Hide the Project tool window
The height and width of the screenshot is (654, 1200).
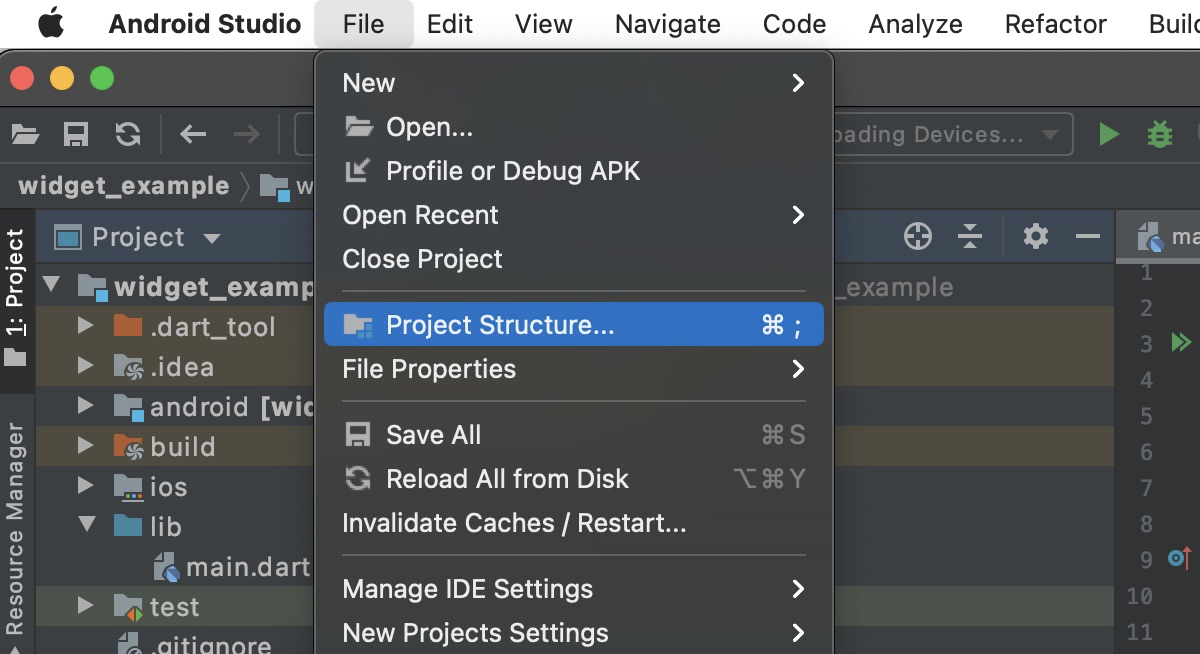(1087, 237)
